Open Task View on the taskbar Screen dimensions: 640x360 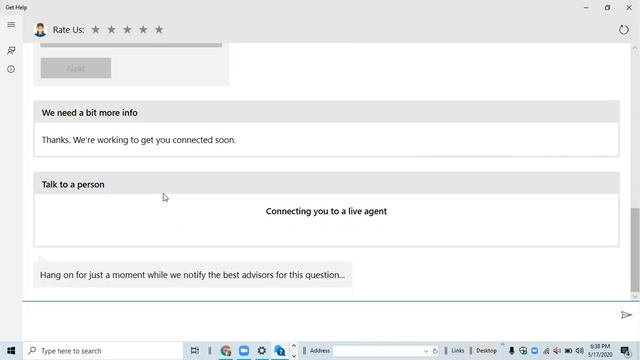coord(195,351)
